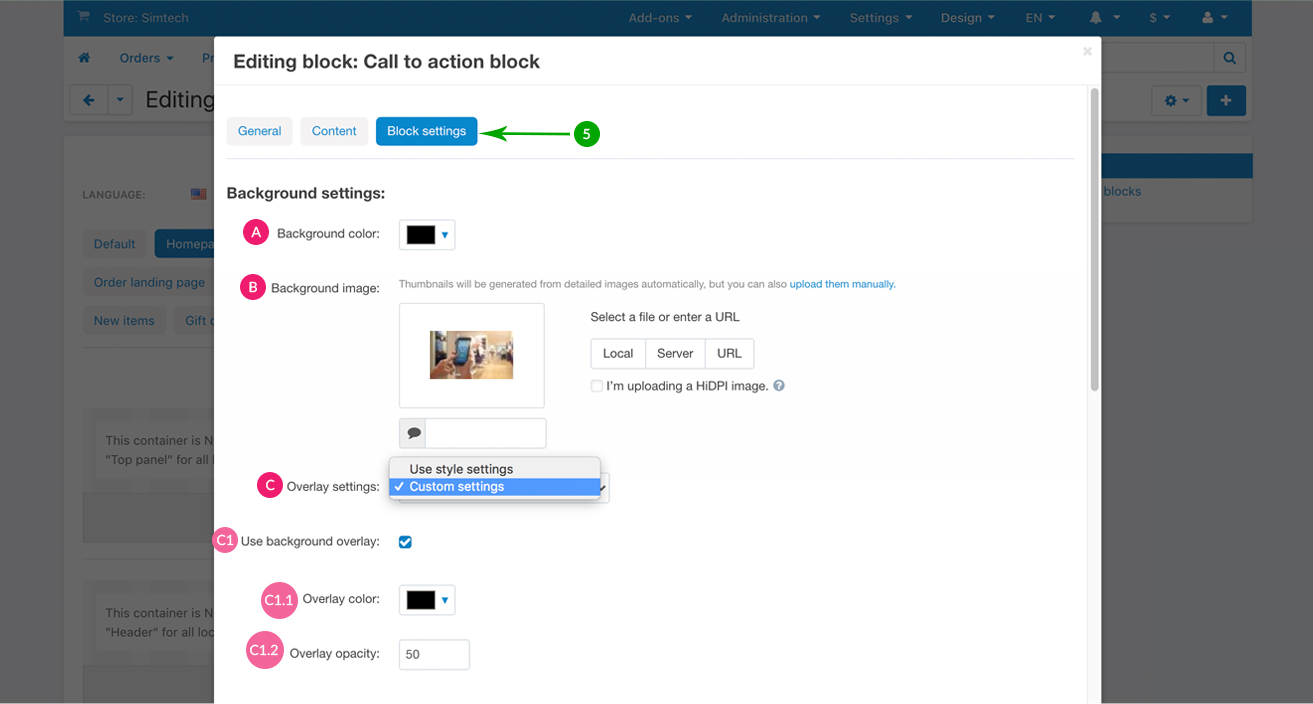The height and width of the screenshot is (704, 1313).
Task: Open the Overlay color picker dropdown
Action: 427,600
